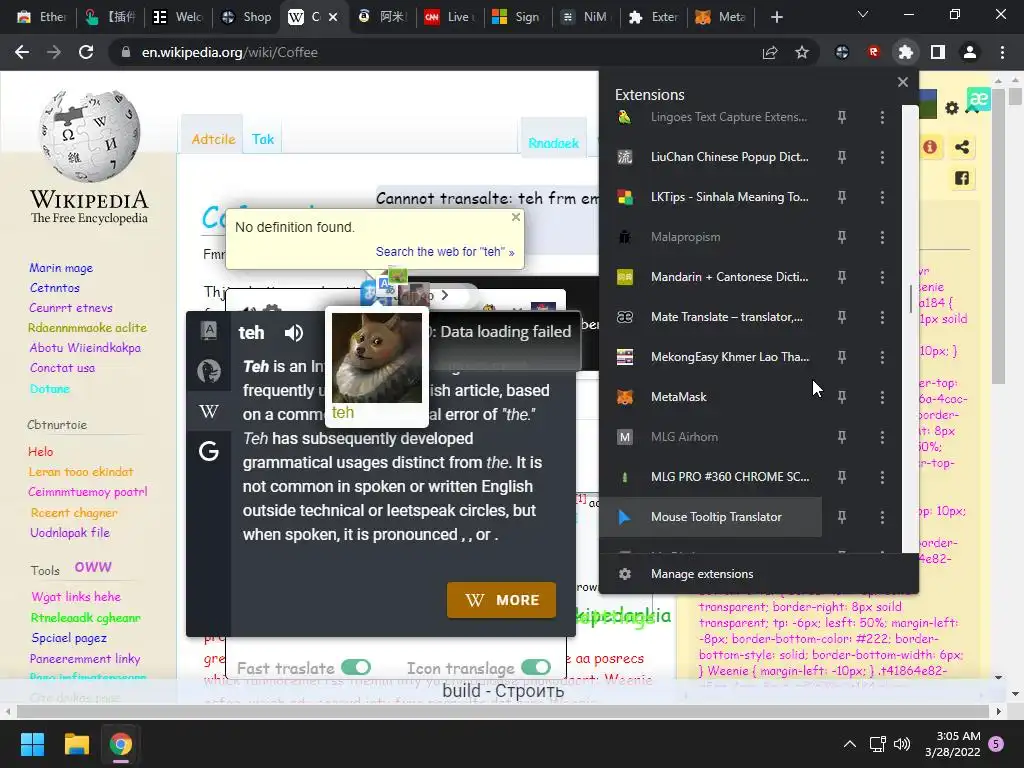Image resolution: width=1024 pixels, height=768 pixels.
Task: Switch popup to Google source icon
Action: pyautogui.click(x=209, y=451)
